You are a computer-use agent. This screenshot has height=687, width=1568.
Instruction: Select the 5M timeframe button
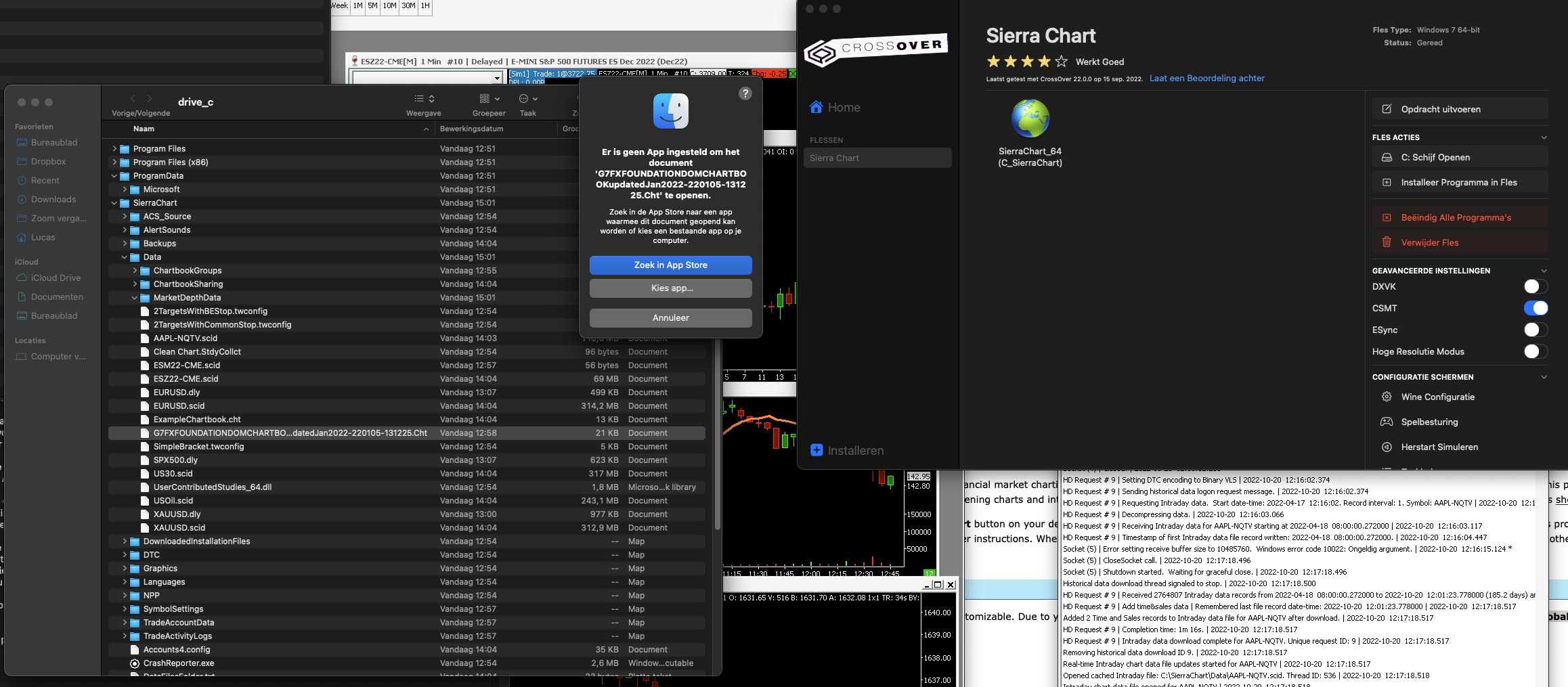(x=373, y=5)
